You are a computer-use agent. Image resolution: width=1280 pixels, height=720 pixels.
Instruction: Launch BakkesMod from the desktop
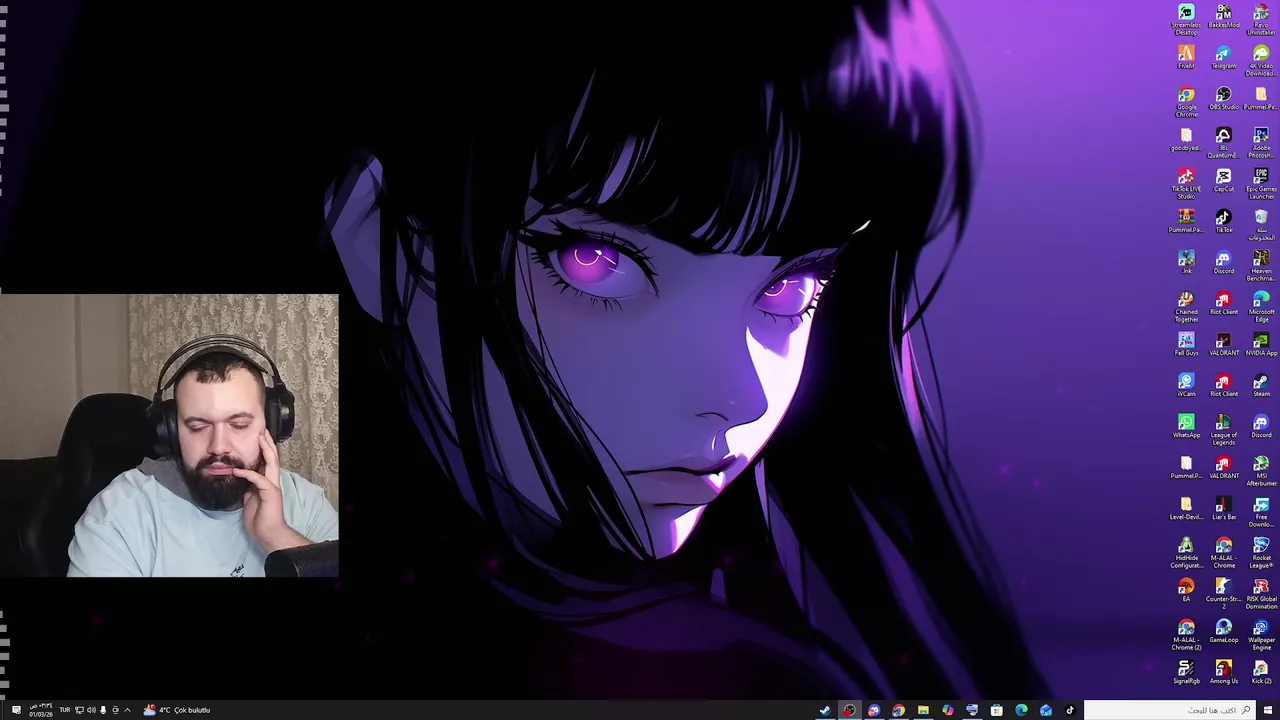click(x=1223, y=16)
